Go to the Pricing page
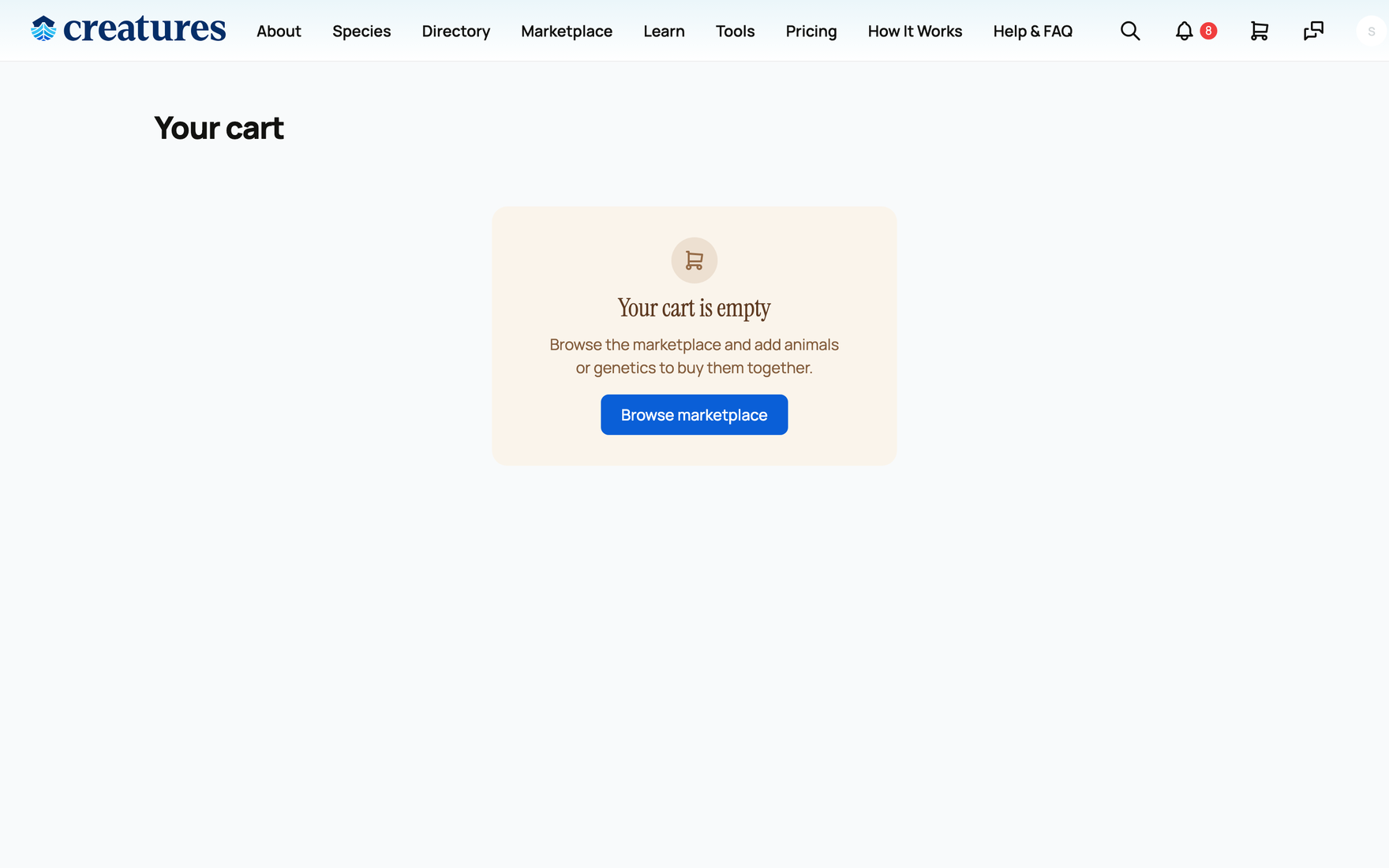 click(x=811, y=32)
